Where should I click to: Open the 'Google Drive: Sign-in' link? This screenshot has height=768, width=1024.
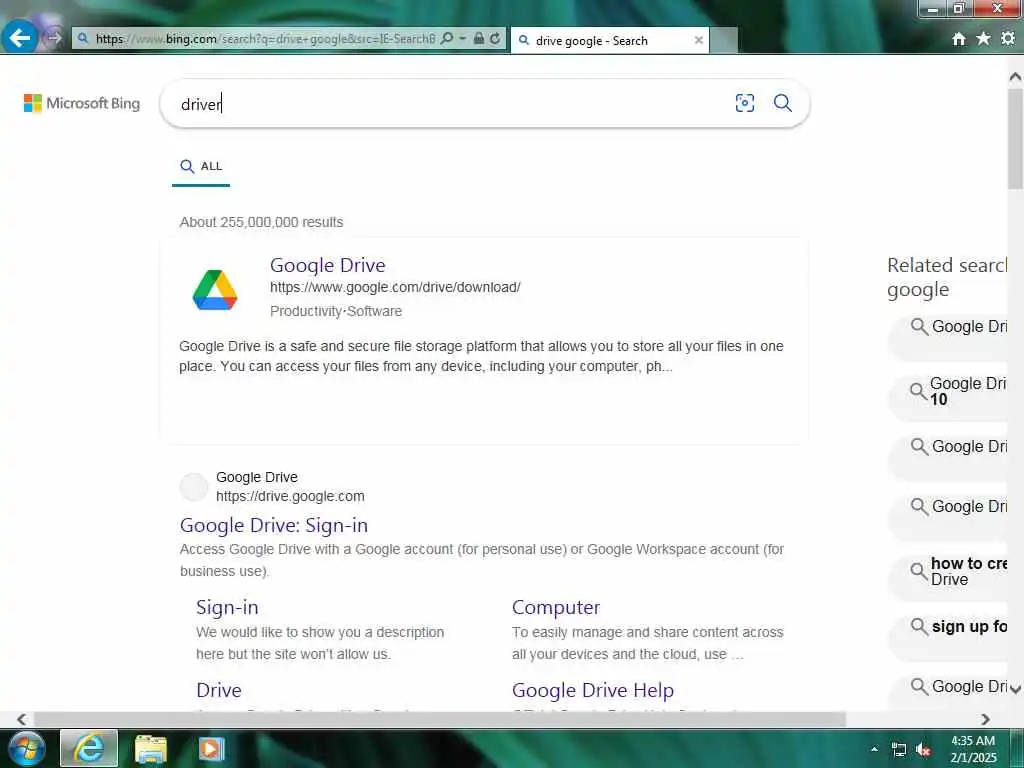(274, 525)
